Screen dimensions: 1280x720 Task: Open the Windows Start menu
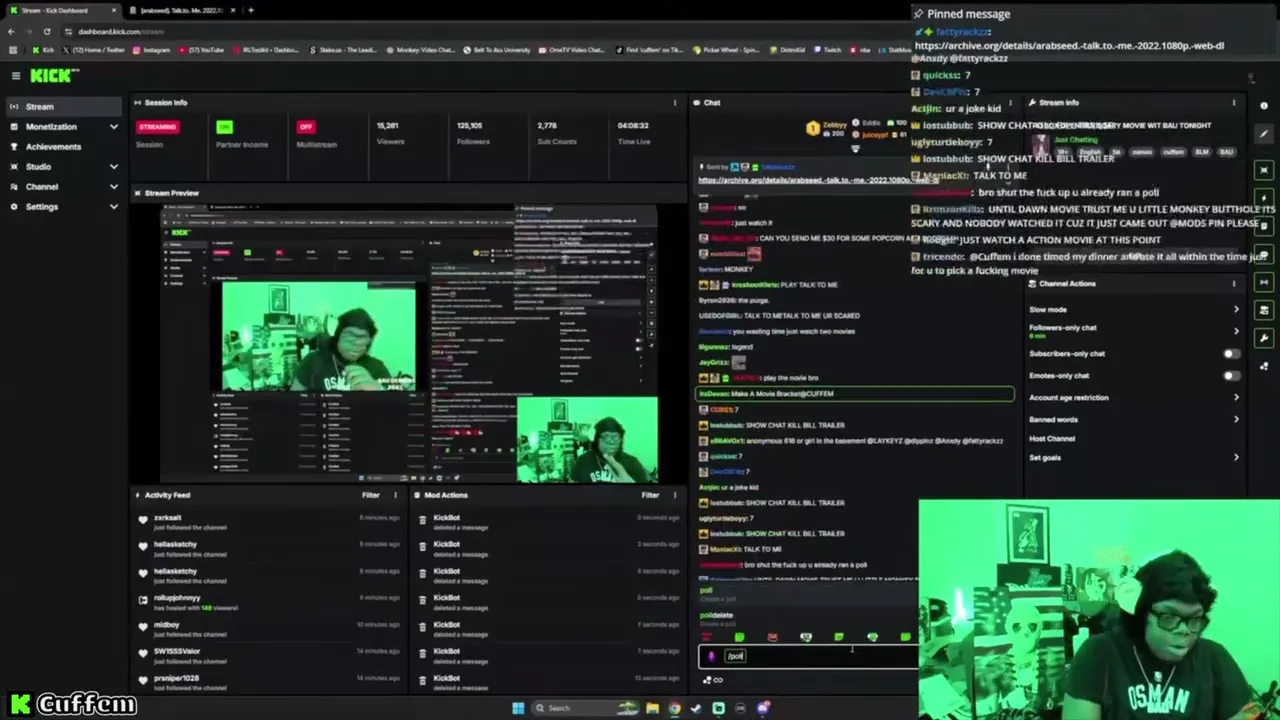(518, 709)
